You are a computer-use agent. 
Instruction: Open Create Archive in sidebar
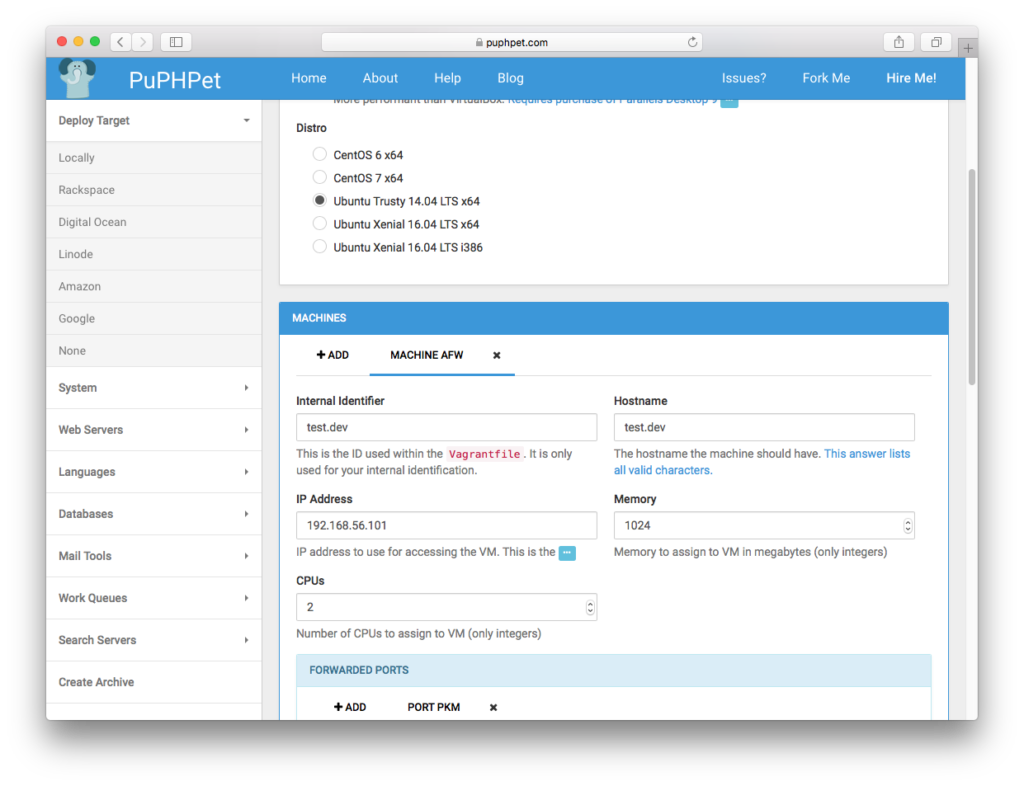pos(154,682)
